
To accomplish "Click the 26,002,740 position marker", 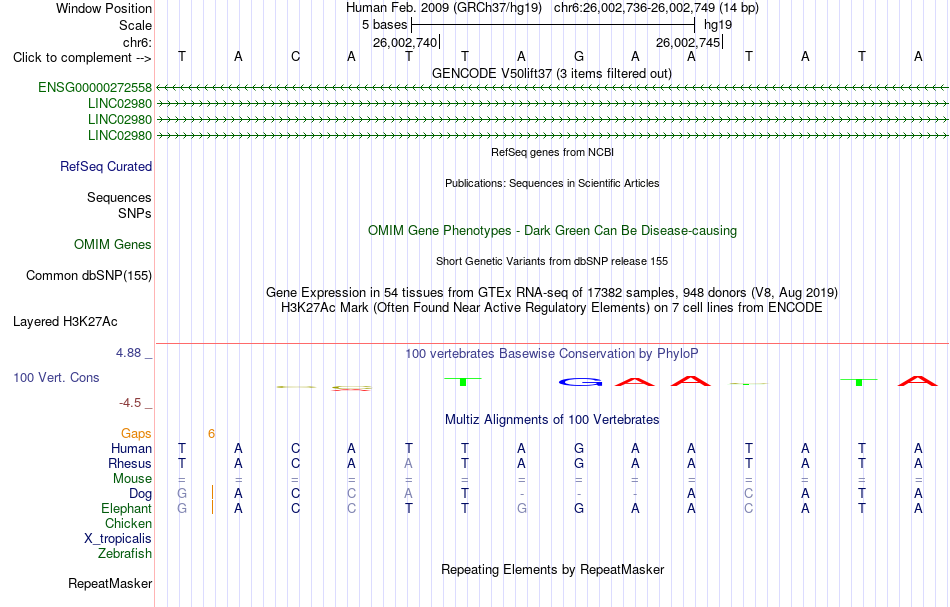I will point(405,42).
